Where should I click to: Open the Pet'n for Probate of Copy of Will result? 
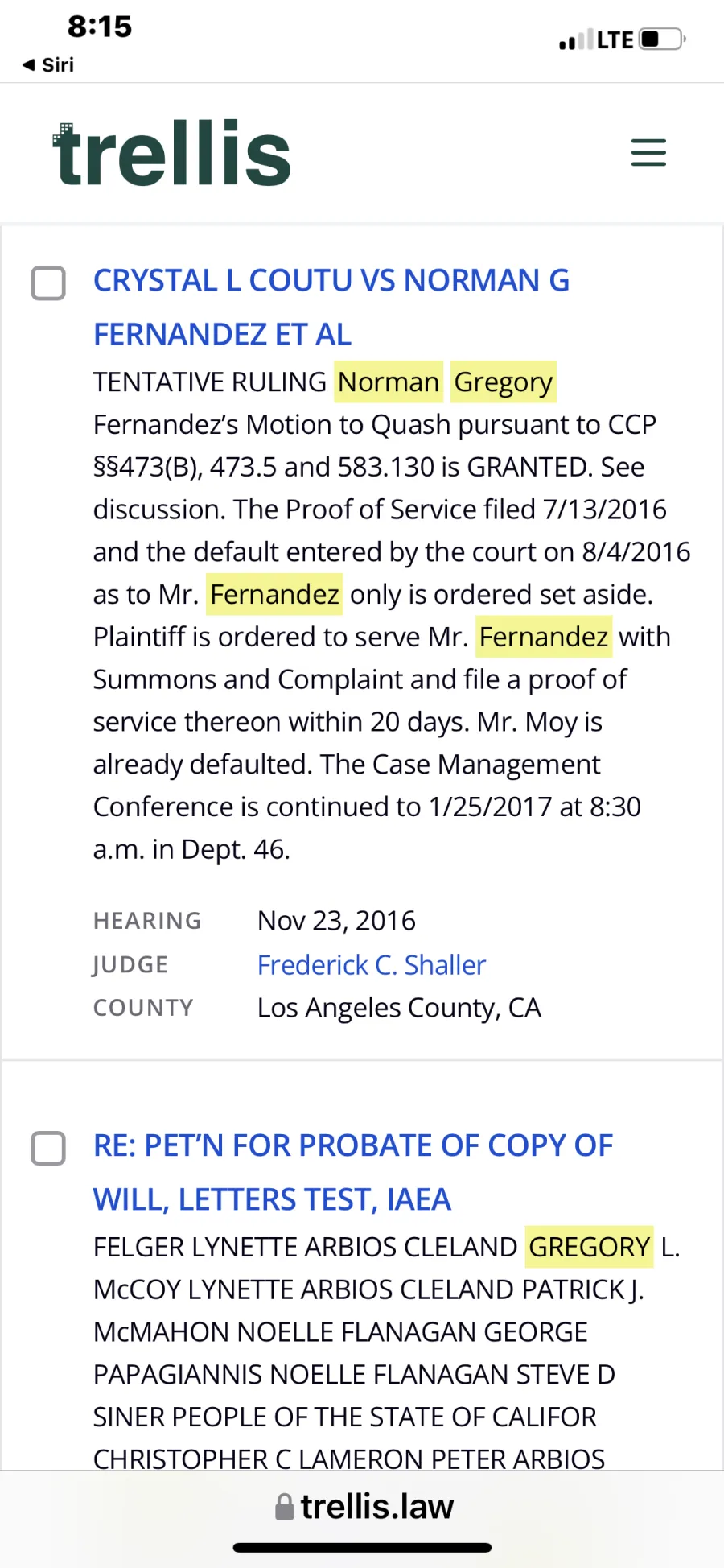(x=352, y=1172)
